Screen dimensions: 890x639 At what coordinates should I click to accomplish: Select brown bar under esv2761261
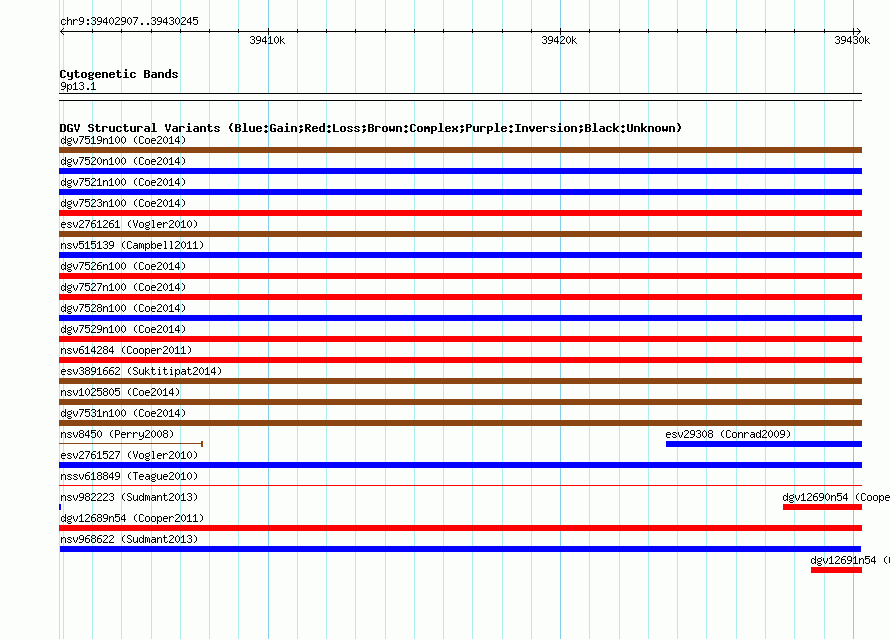(460, 234)
